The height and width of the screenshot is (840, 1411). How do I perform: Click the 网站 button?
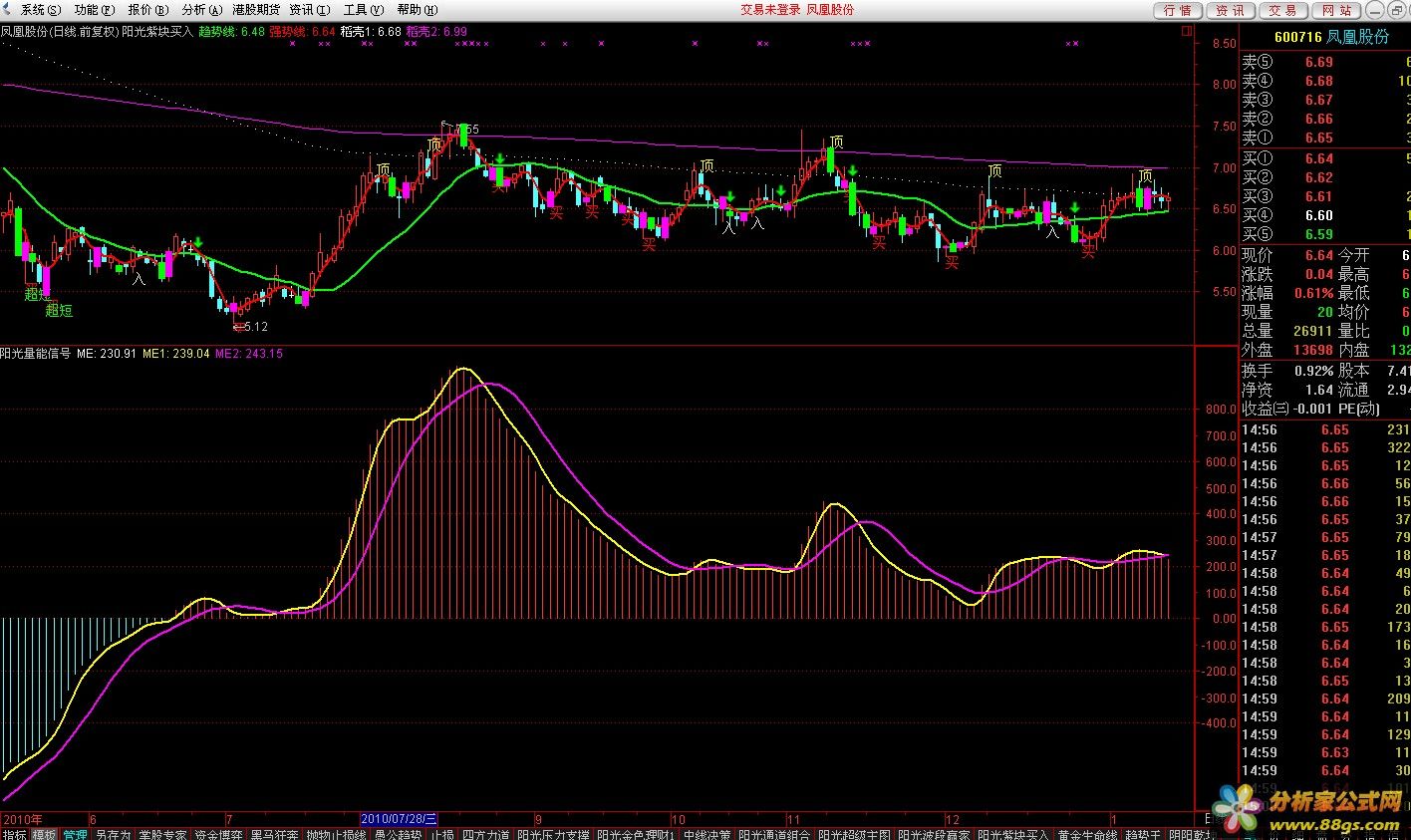(1337, 10)
